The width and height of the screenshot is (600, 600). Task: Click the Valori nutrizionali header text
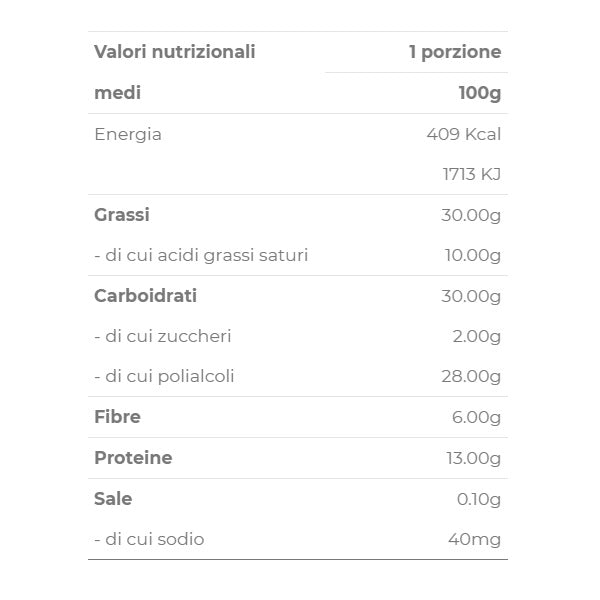click(x=174, y=52)
